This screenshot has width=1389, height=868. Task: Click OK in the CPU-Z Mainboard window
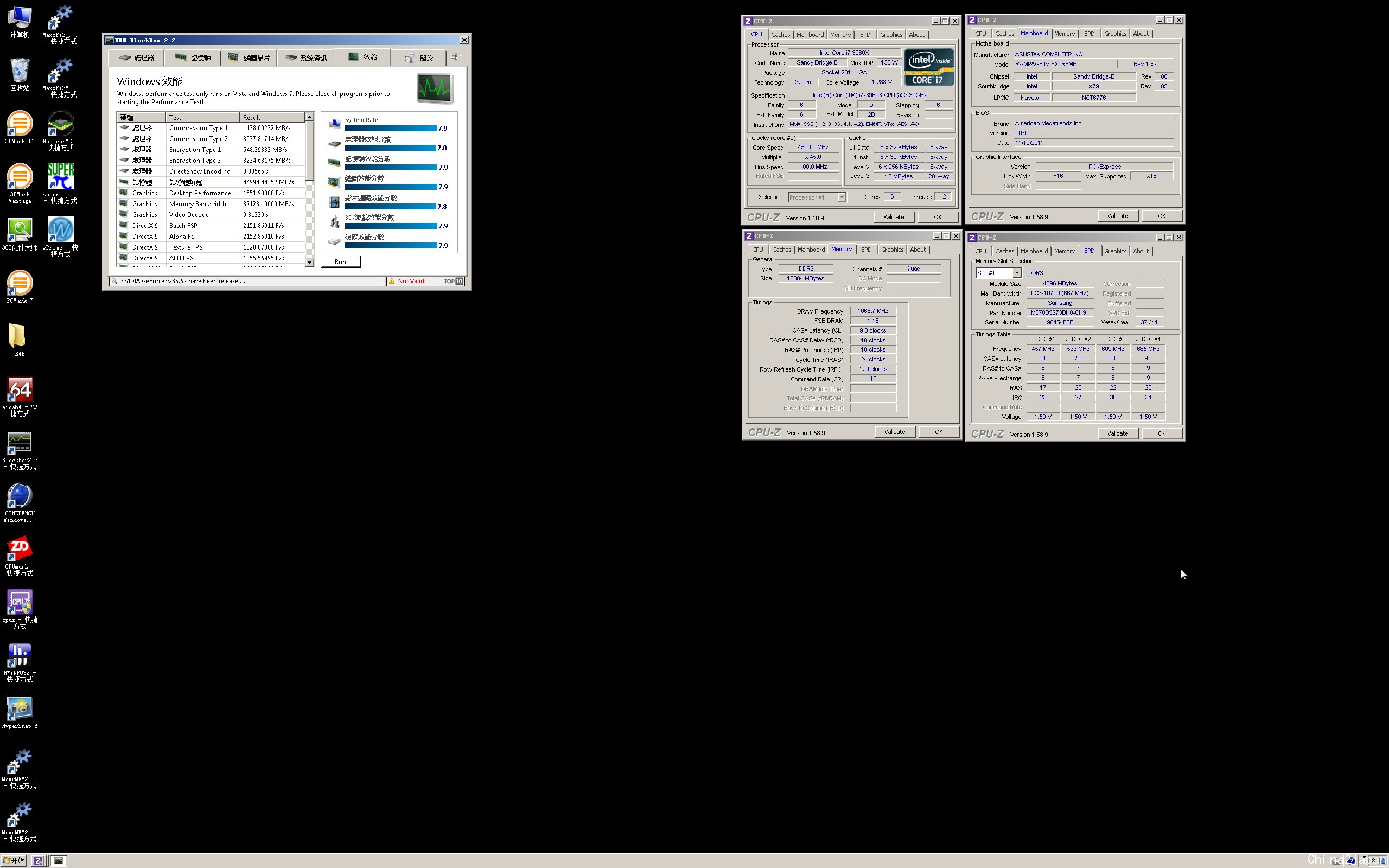[1162, 216]
